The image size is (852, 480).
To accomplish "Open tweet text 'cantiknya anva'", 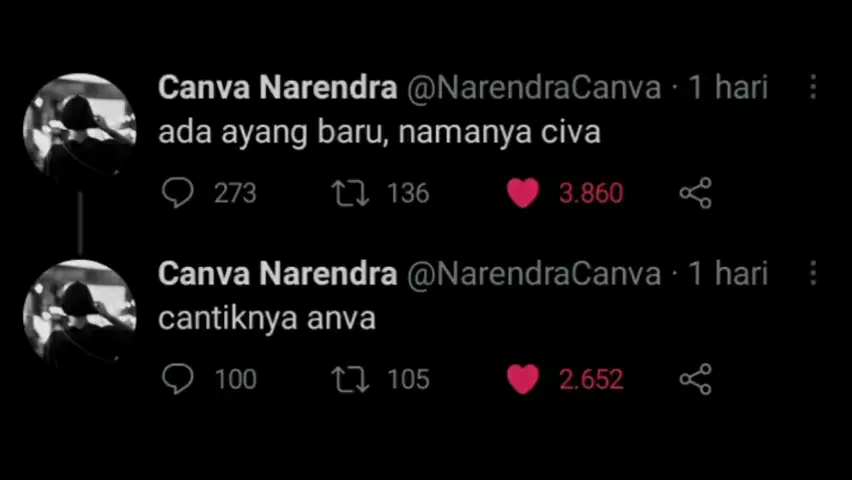I will pos(266,319).
